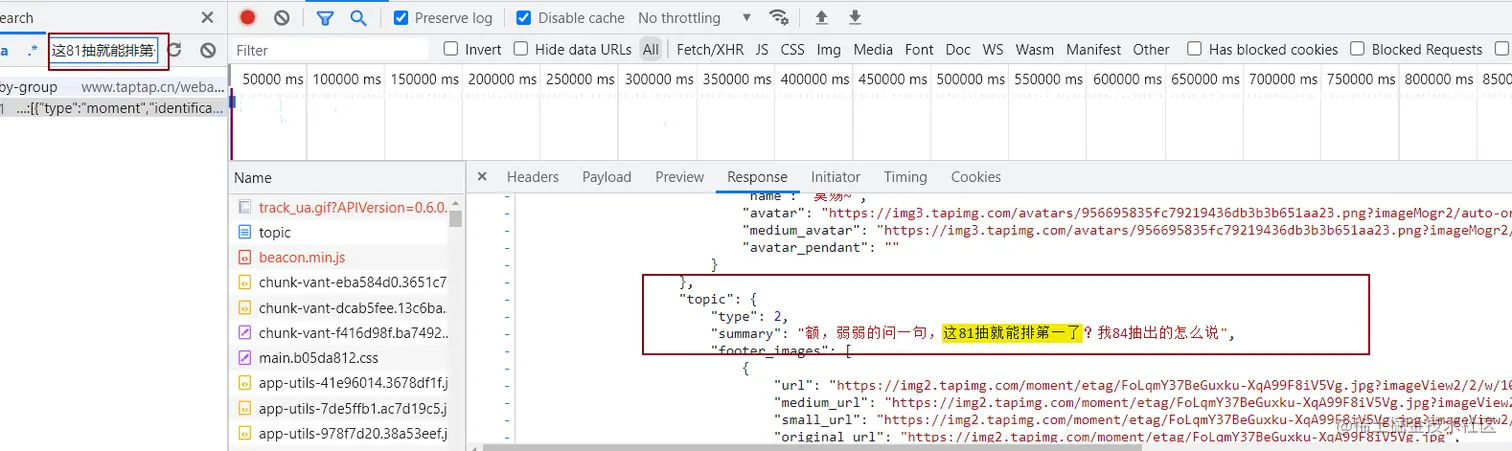Viewport: 1512px width, 451px height.
Task: Switch to the Payload tab
Action: [607, 177]
